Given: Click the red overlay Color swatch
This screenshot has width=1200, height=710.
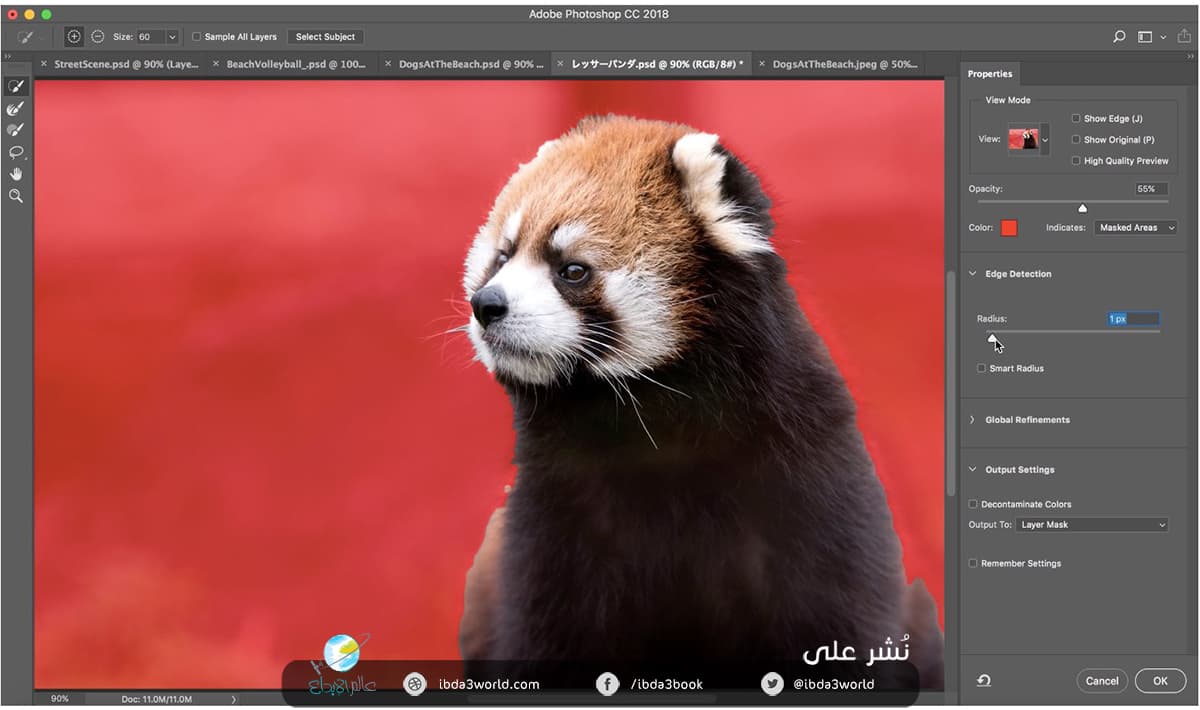Looking at the screenshot, I should [x=1009, y=228].
